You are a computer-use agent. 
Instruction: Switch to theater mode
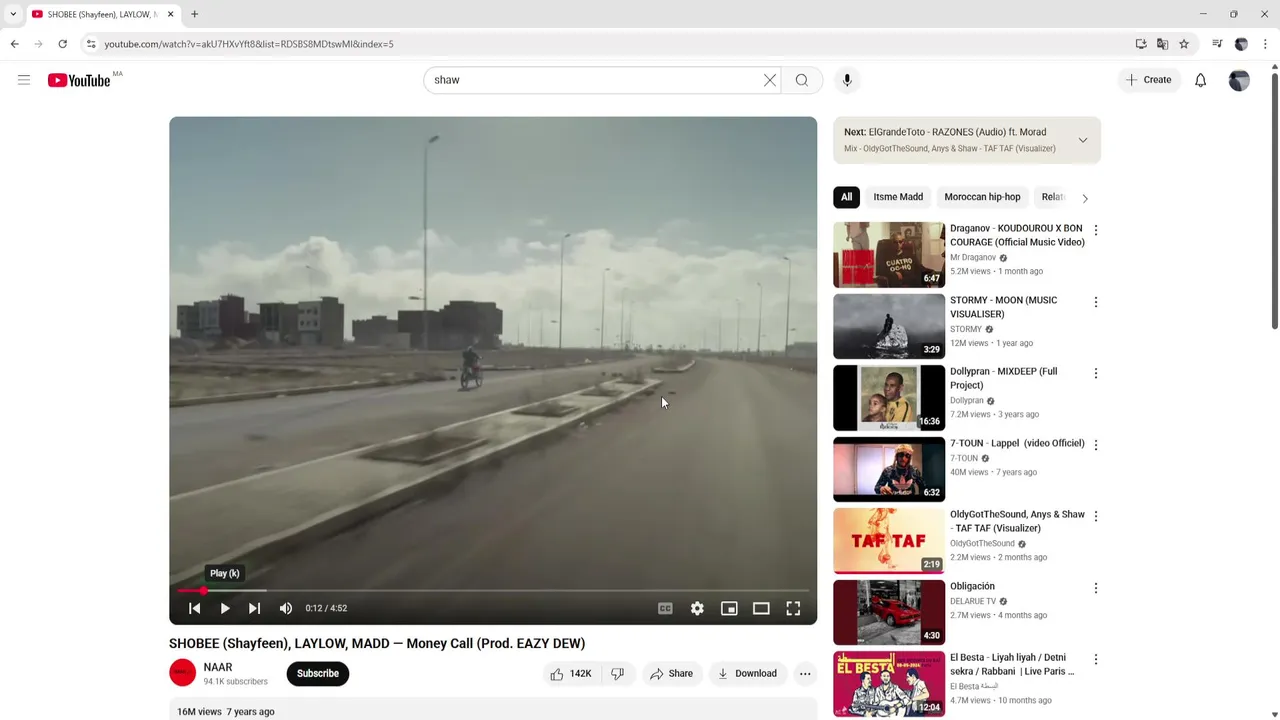point(761,608)
